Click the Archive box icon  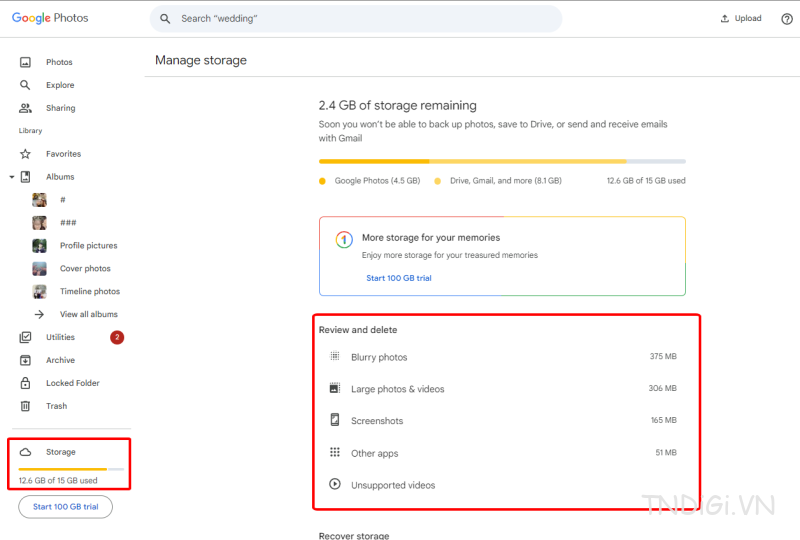click(25, 360)
